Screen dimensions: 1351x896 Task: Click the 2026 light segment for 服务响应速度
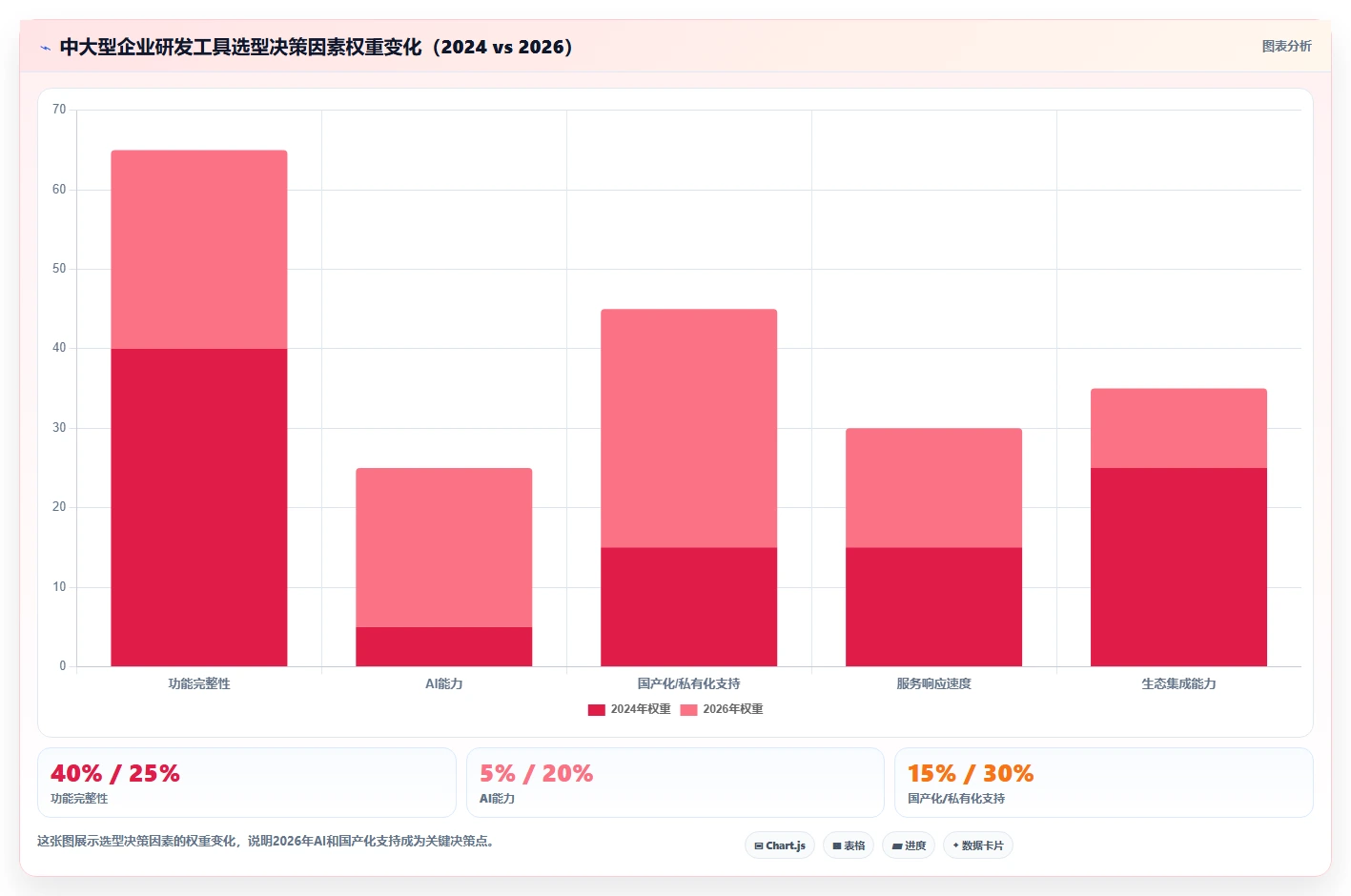(x=934, y=488)
